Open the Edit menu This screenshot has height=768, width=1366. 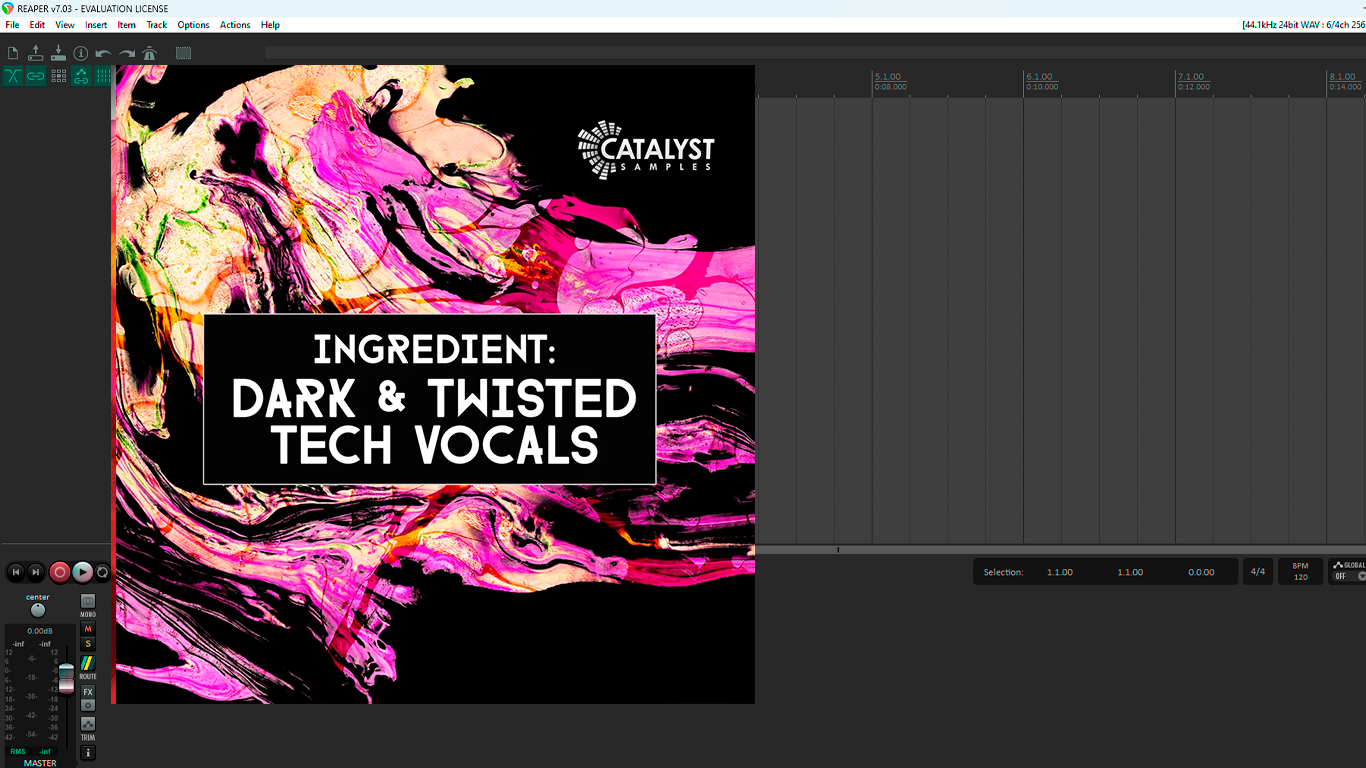(x=37, y=25)
